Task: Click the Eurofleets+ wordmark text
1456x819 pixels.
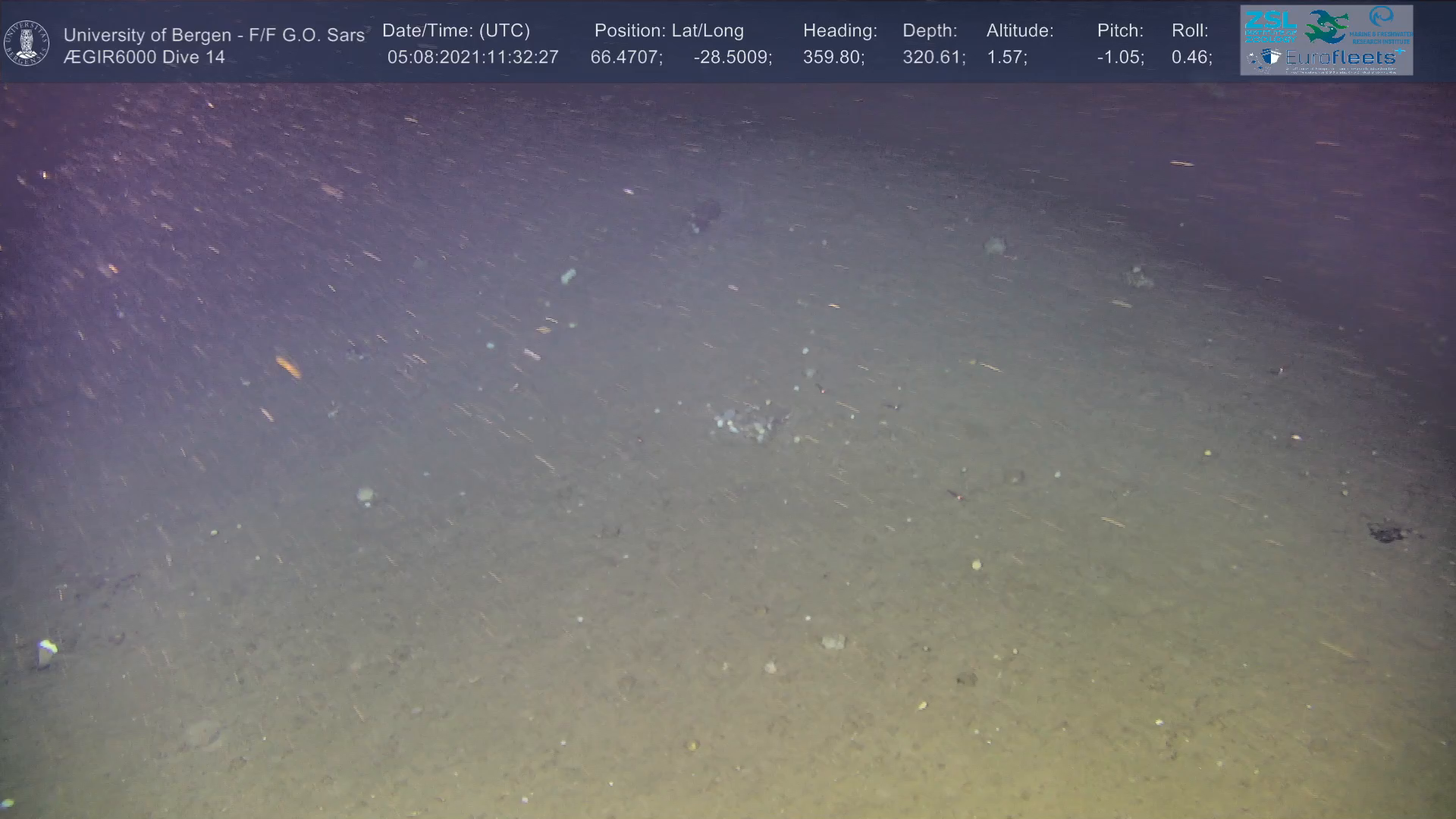Action: click(x=1341, y=58)
